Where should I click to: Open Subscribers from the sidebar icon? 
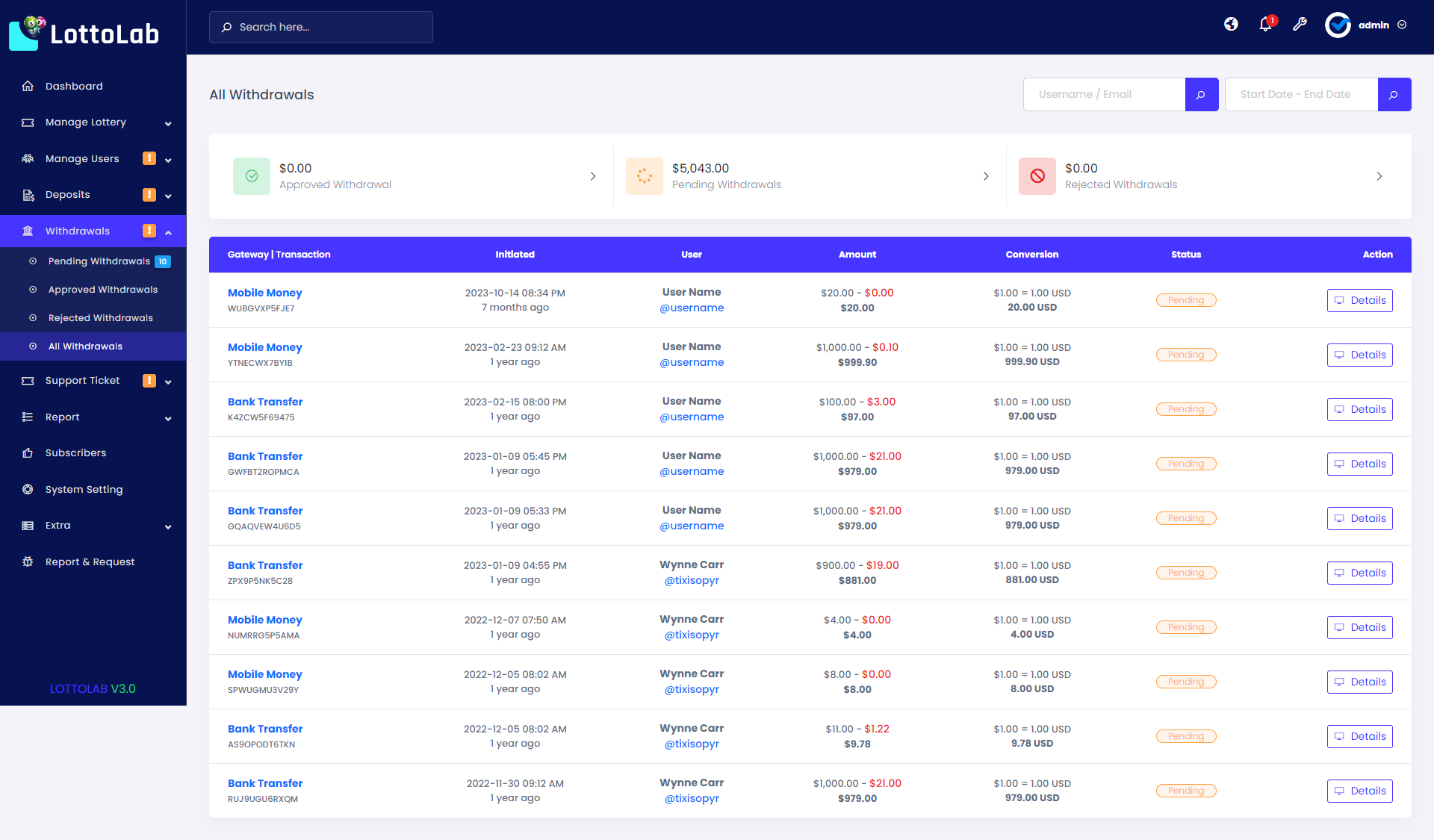point(28,452)
